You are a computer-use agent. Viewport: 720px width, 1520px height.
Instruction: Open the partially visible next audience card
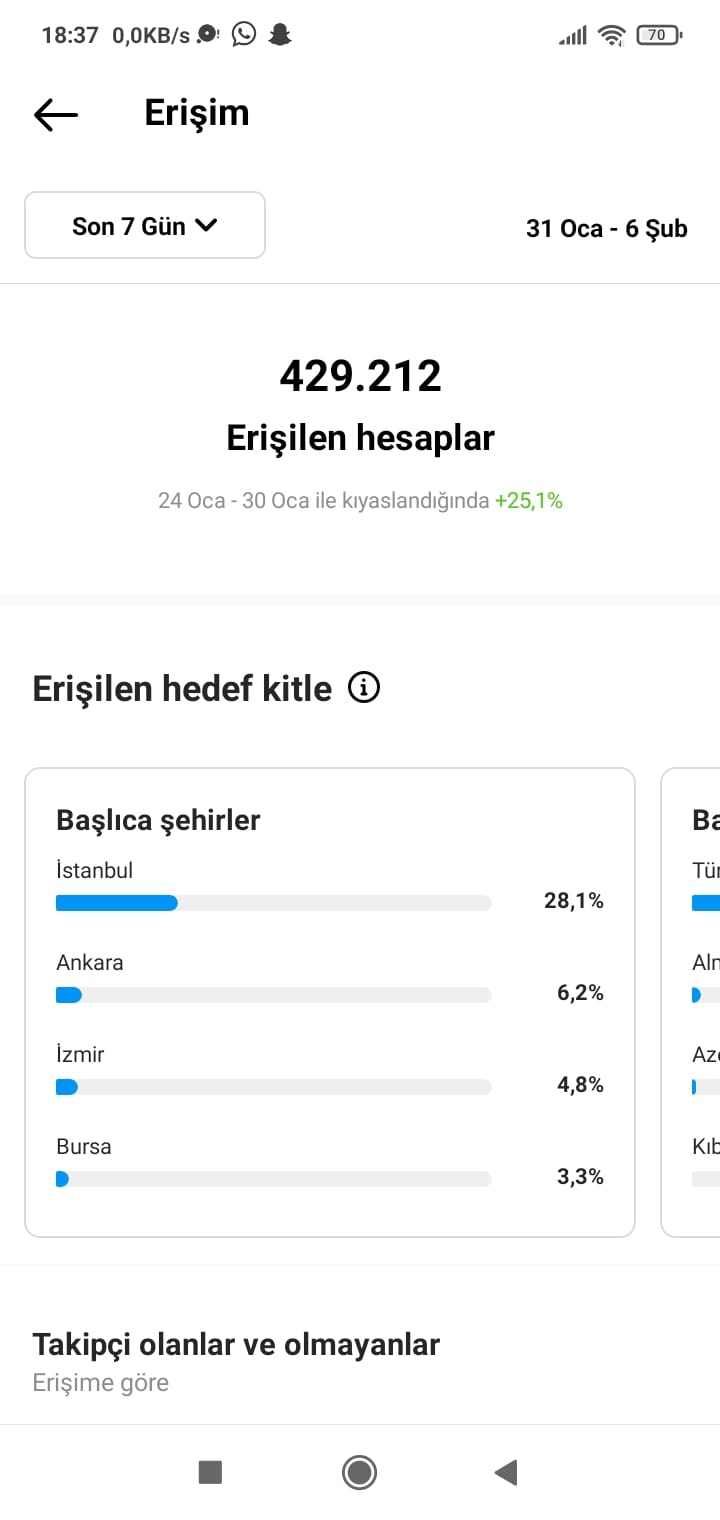click(x=691, y=1003)
